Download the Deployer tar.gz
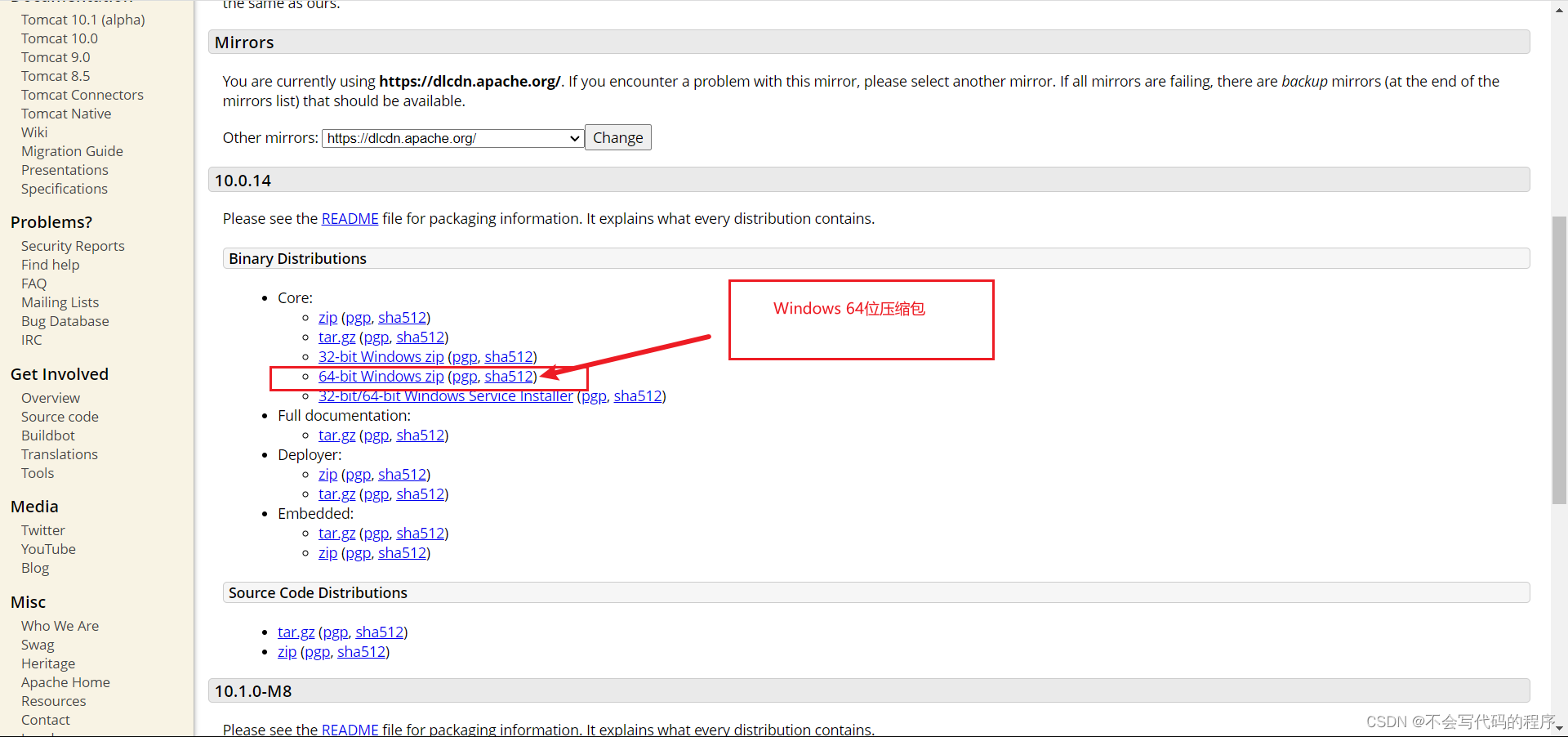Image resolution: width=1568 pixels, height=737 pixels. 336,494
